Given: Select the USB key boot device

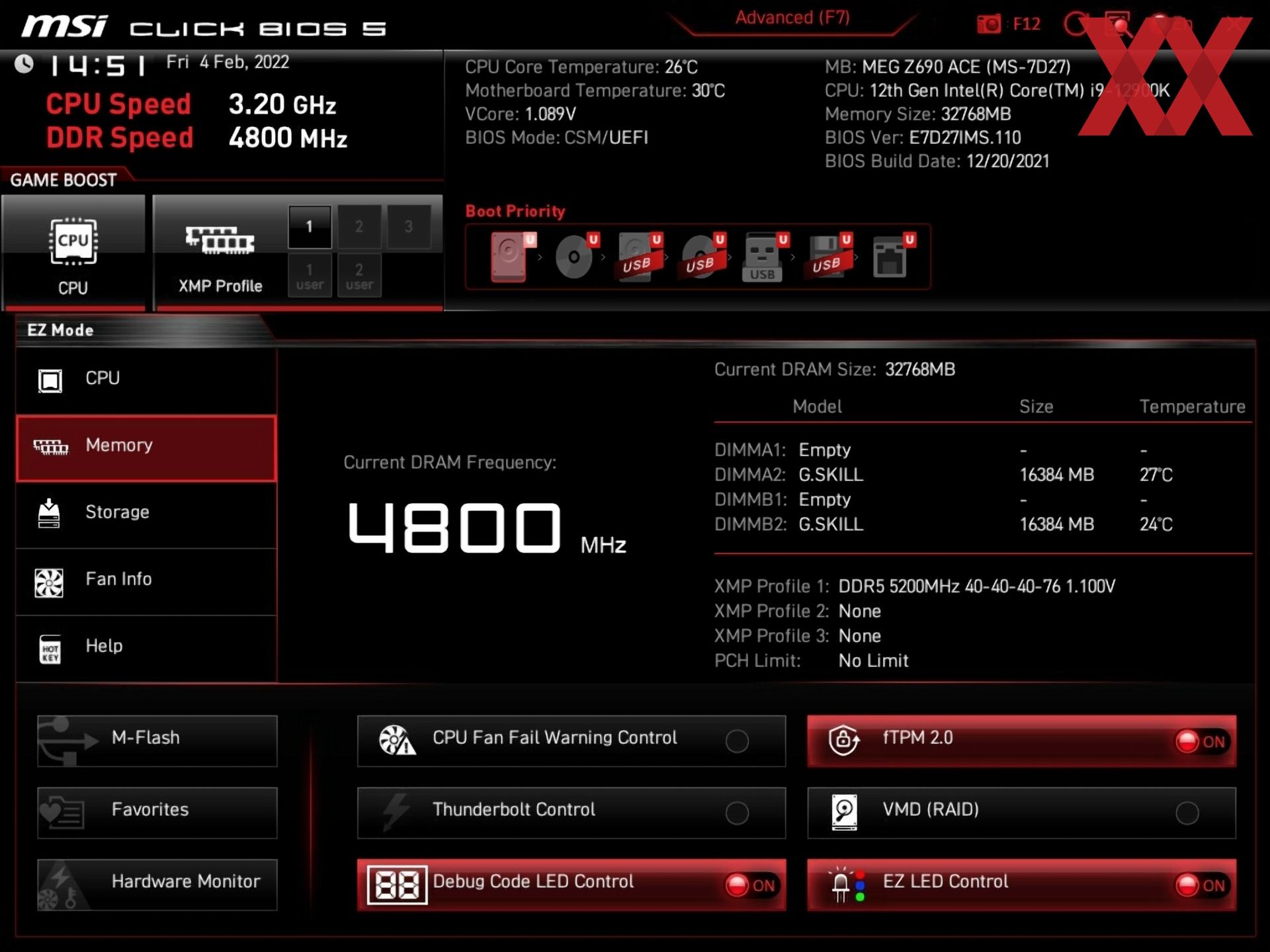Looking at the screenshot, I should click(x=765, y=257).
